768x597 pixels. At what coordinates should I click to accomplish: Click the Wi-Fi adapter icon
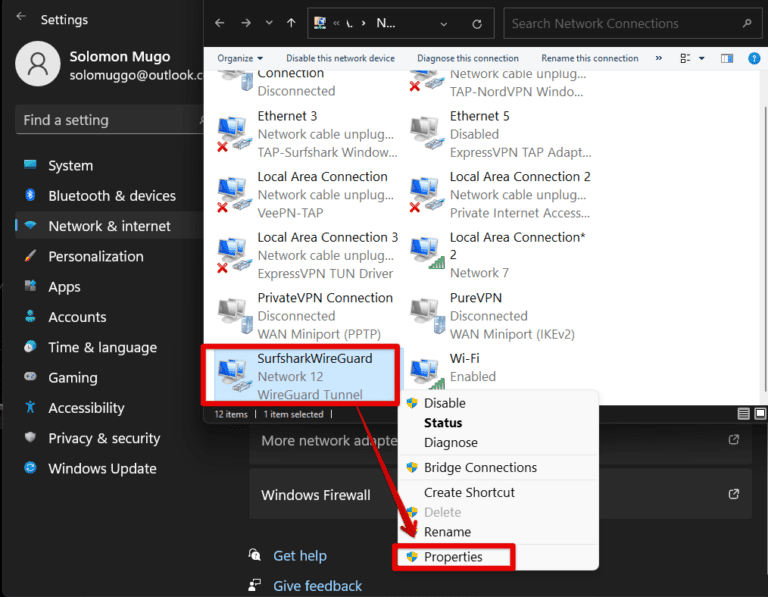click(426, 371)
